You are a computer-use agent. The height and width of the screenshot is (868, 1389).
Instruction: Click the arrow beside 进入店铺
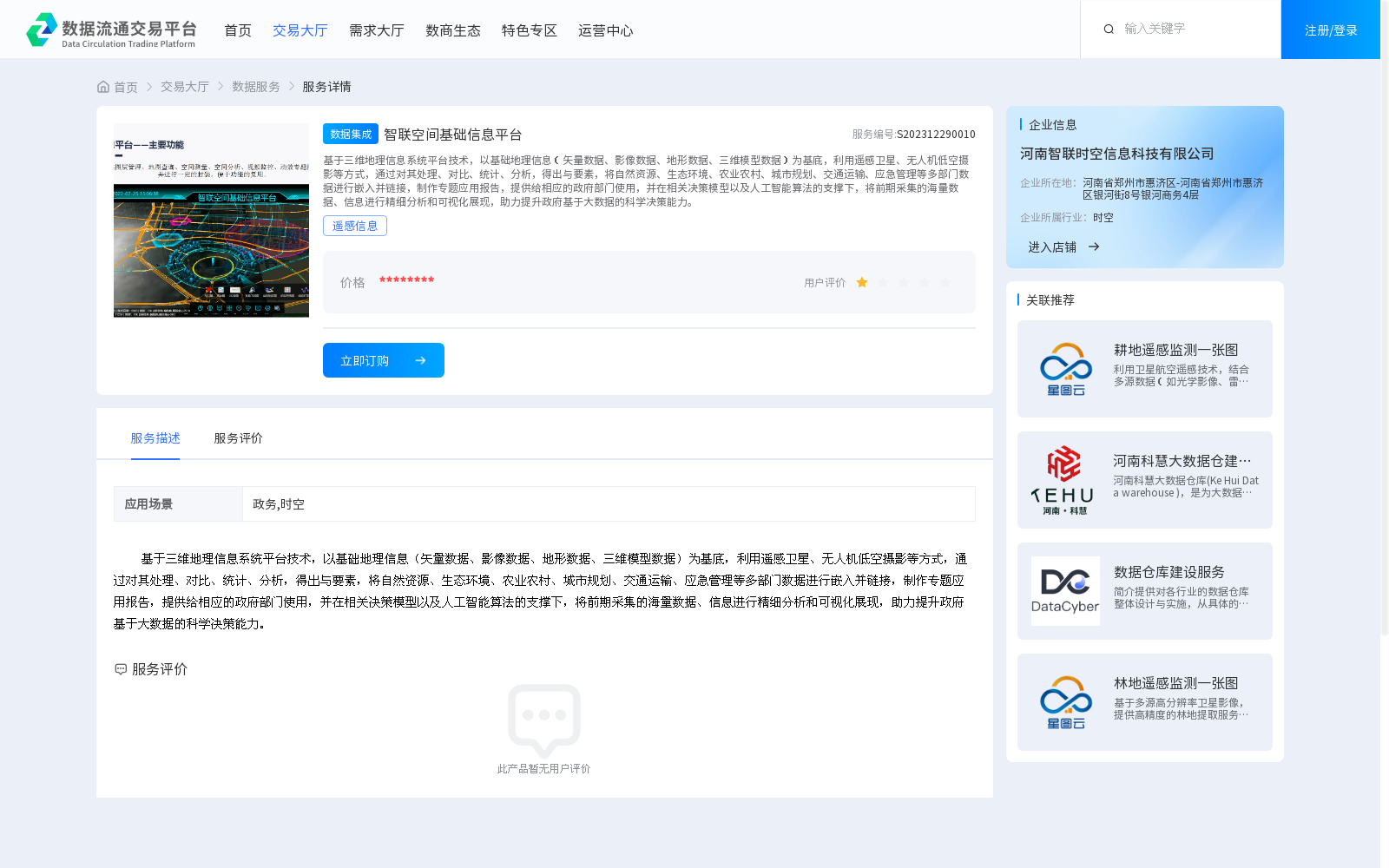(x=1094, y=247)
